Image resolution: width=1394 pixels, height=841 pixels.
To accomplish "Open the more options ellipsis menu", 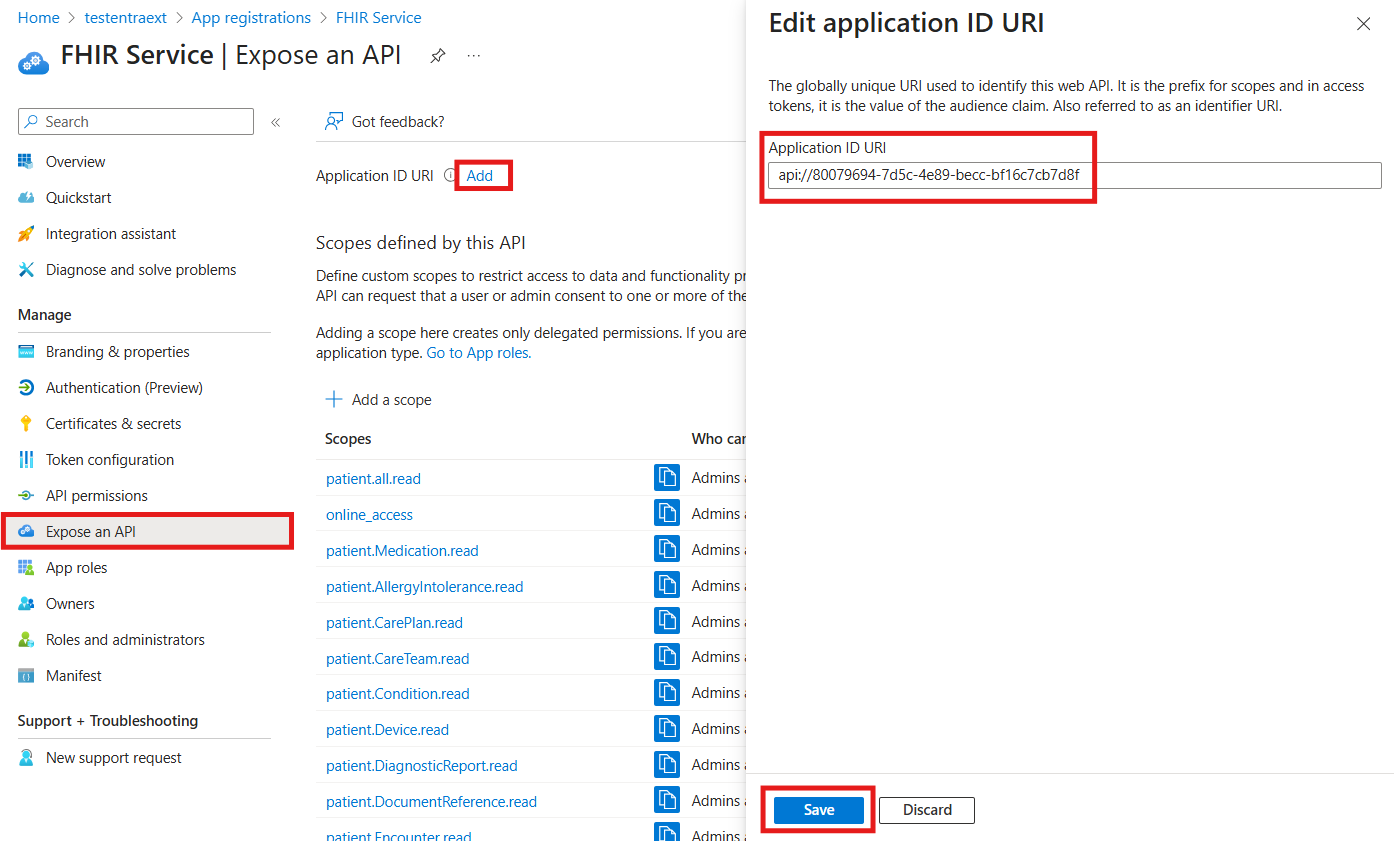I will tap(473, 56).
